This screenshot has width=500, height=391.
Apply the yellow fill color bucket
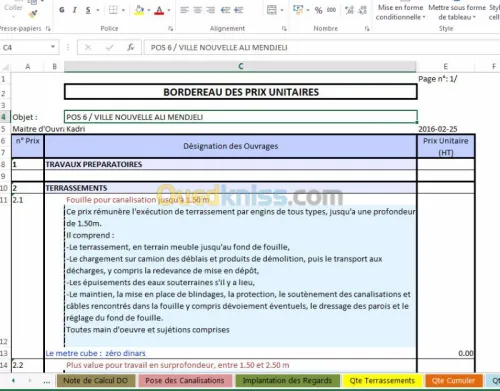tap(139, 10)
